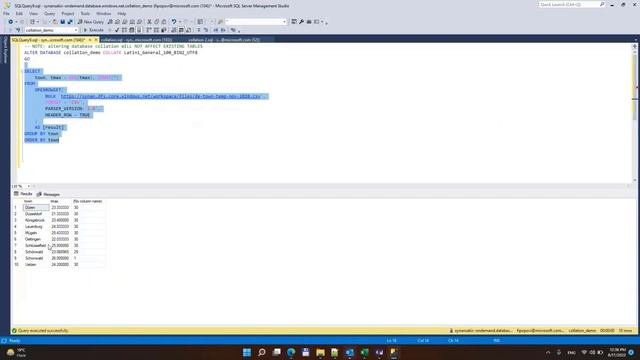Open File Explorer from taskbar
The image size is (640, 360).
tap(320, 352)
